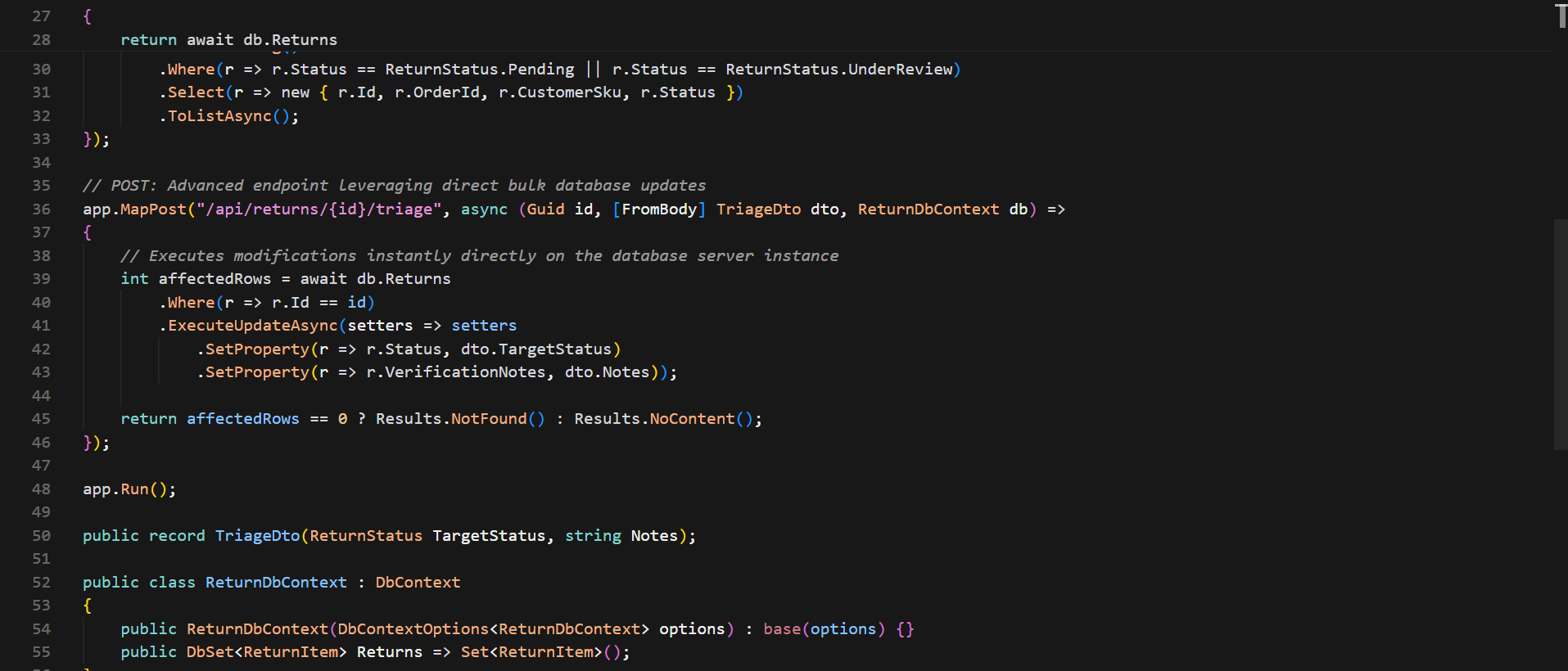
Task: Place cursor on 'ReturnStatus.UnderReview'
Action: click(839, 70)
